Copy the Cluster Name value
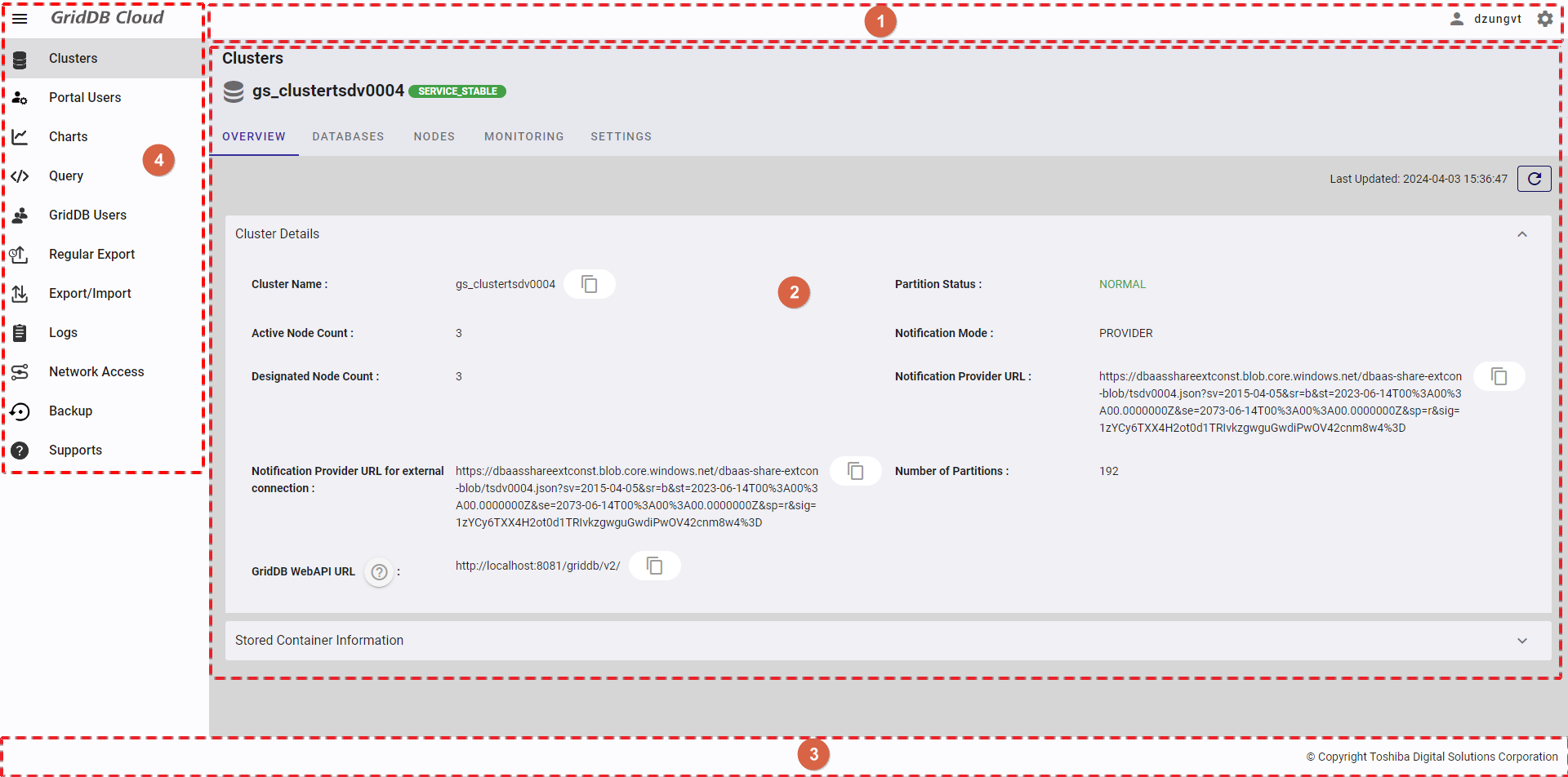Viewport: 1568px width, 777px height. (589, 284)
